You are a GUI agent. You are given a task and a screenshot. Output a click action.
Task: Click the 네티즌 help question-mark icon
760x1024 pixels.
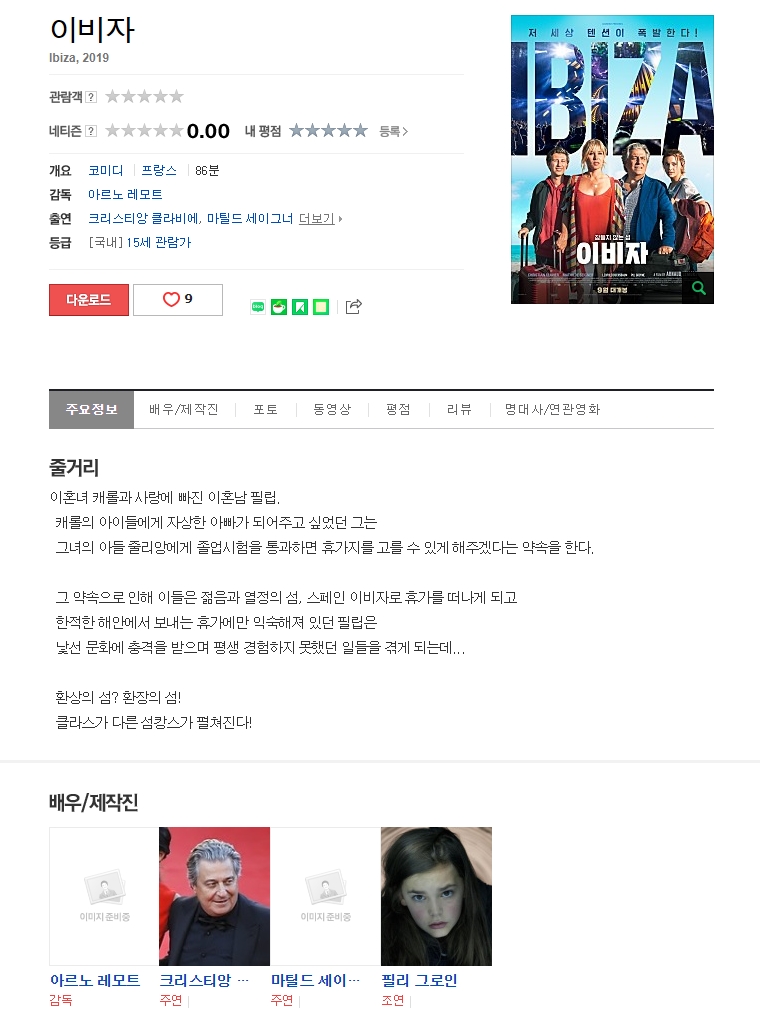[x=91, y=131]
